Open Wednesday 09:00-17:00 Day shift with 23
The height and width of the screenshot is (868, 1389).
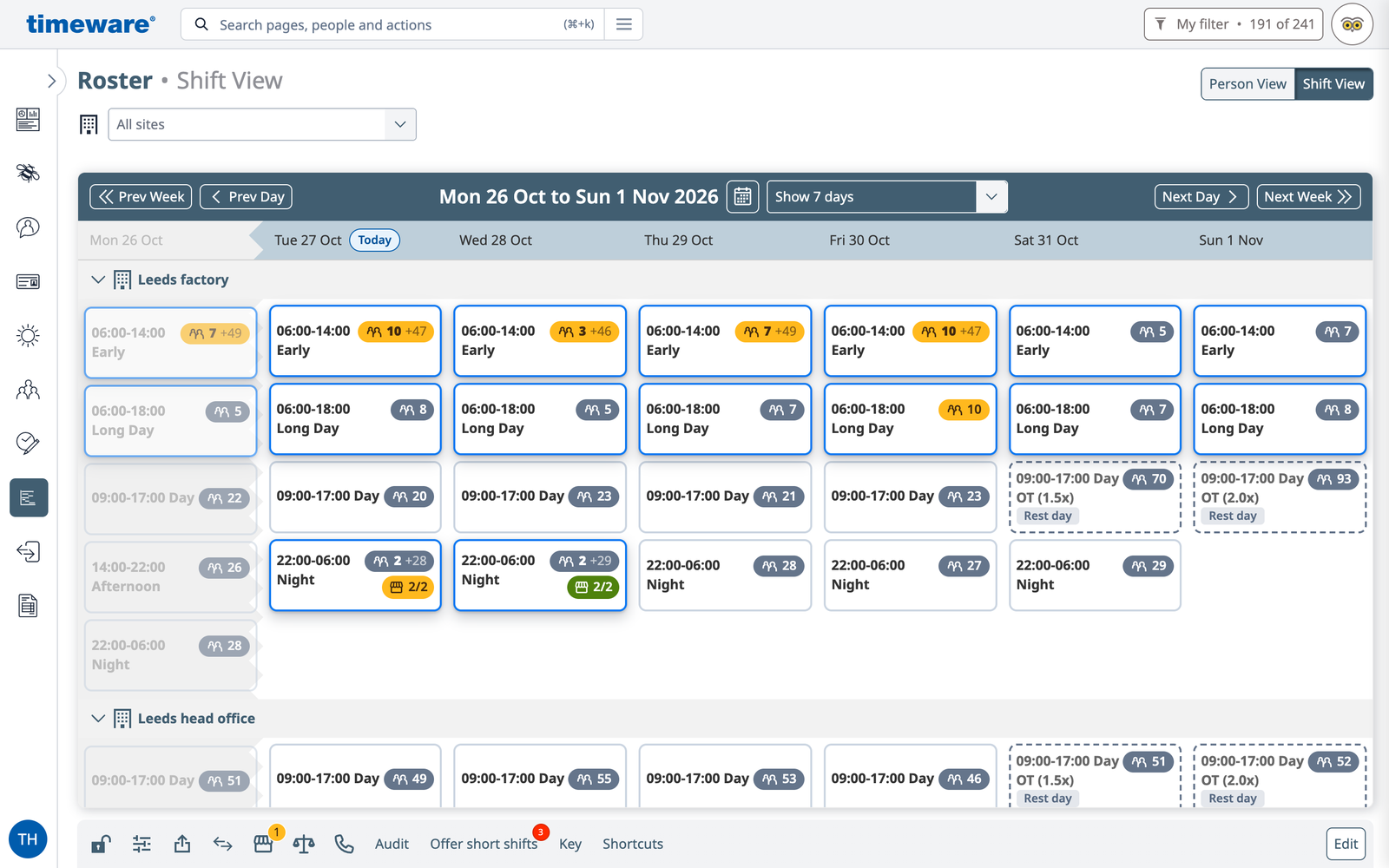pos(540,497)
